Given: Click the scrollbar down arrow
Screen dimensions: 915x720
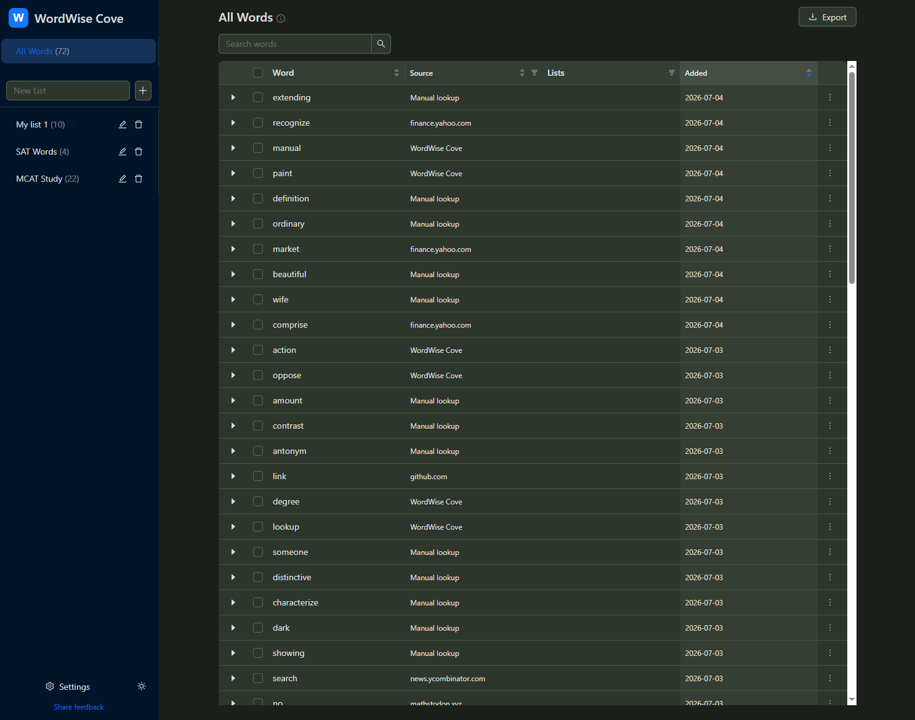Looking at the screenshot, I should point(852,699).
